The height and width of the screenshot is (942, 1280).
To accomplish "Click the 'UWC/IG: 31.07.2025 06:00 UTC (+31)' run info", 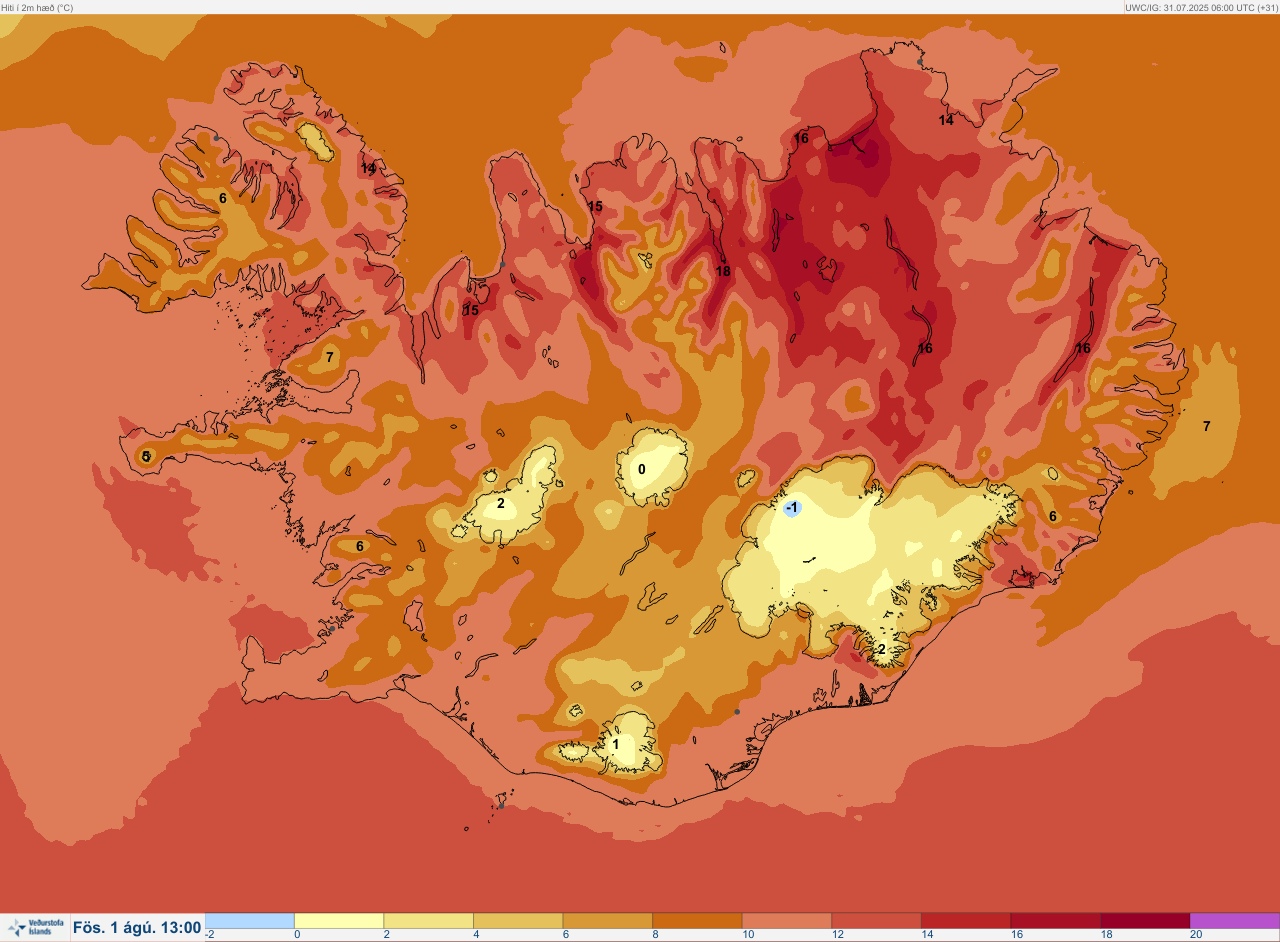I will coord(1201,7).
